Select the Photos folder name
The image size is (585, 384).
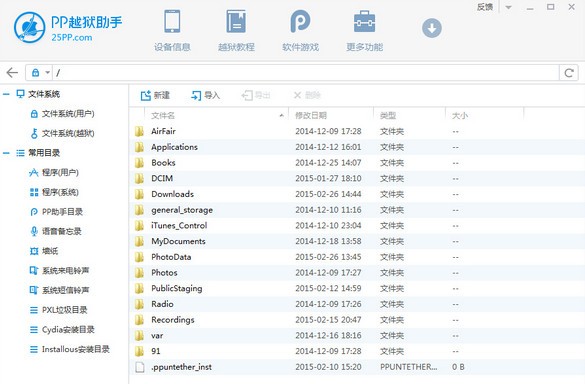tap(164, 272)
